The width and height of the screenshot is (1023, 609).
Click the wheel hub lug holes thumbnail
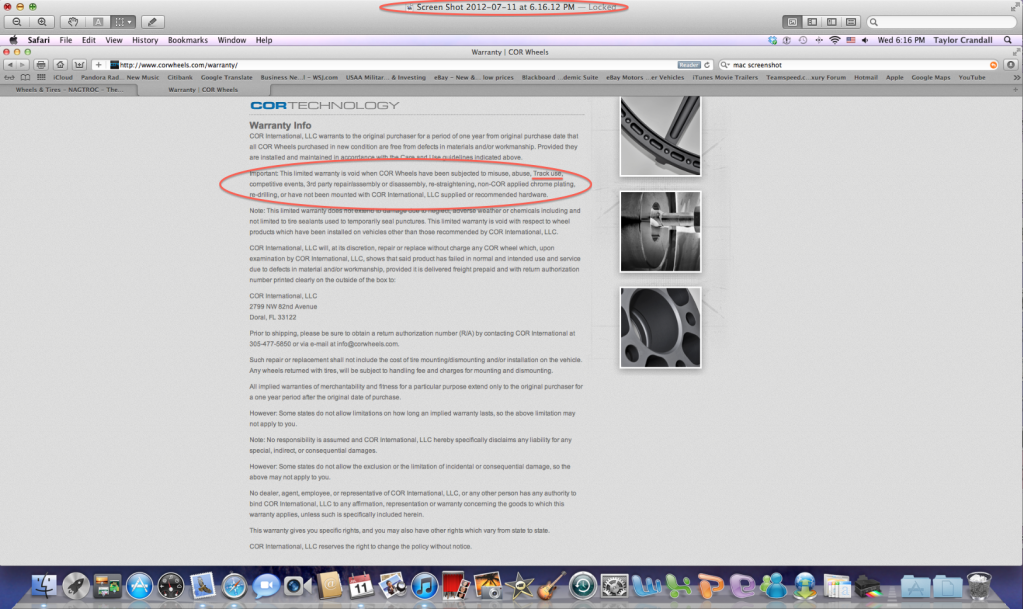pos(660,327)
